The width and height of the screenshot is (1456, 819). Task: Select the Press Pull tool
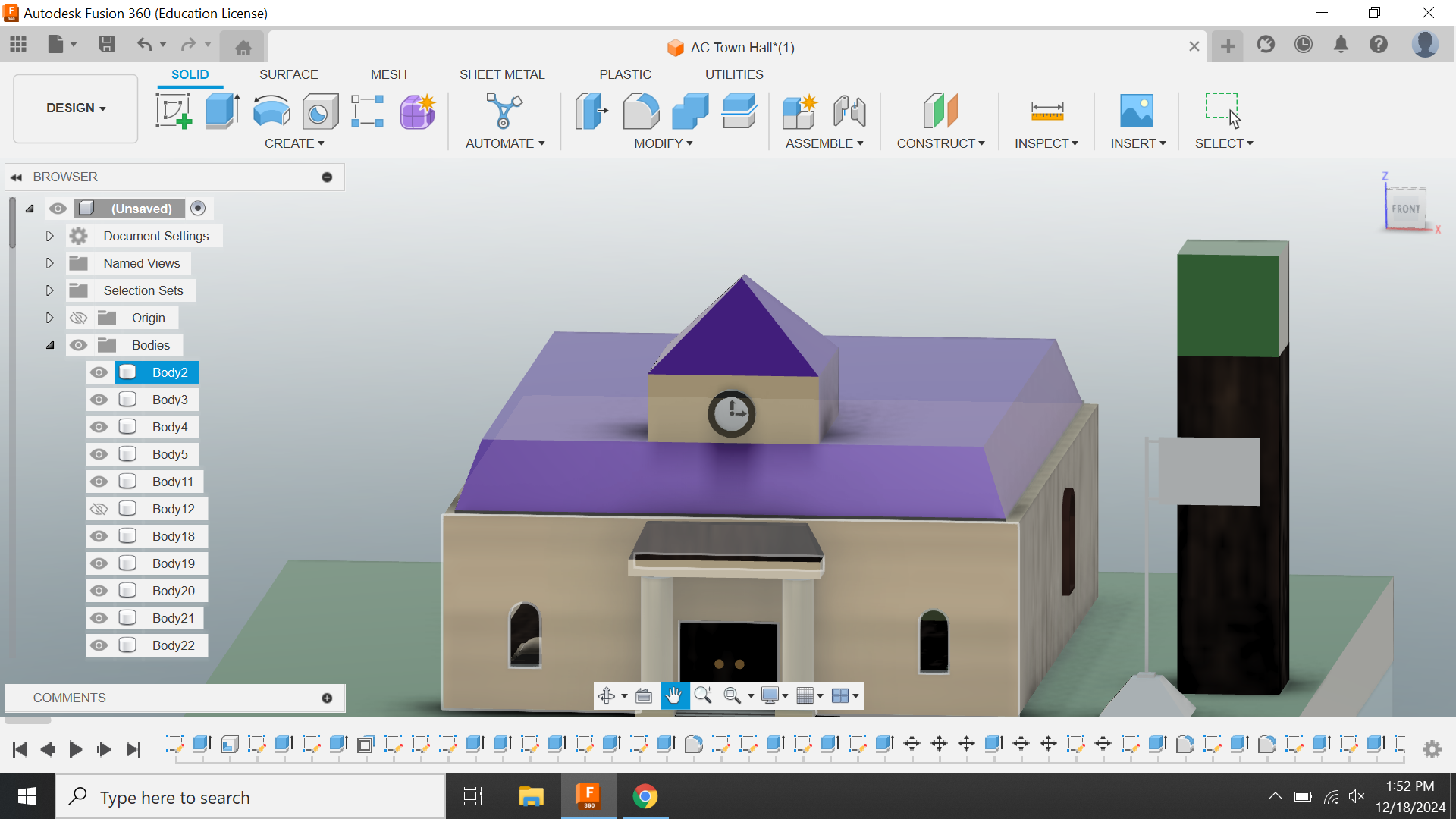pyautogui.click(x=591, y=111)
